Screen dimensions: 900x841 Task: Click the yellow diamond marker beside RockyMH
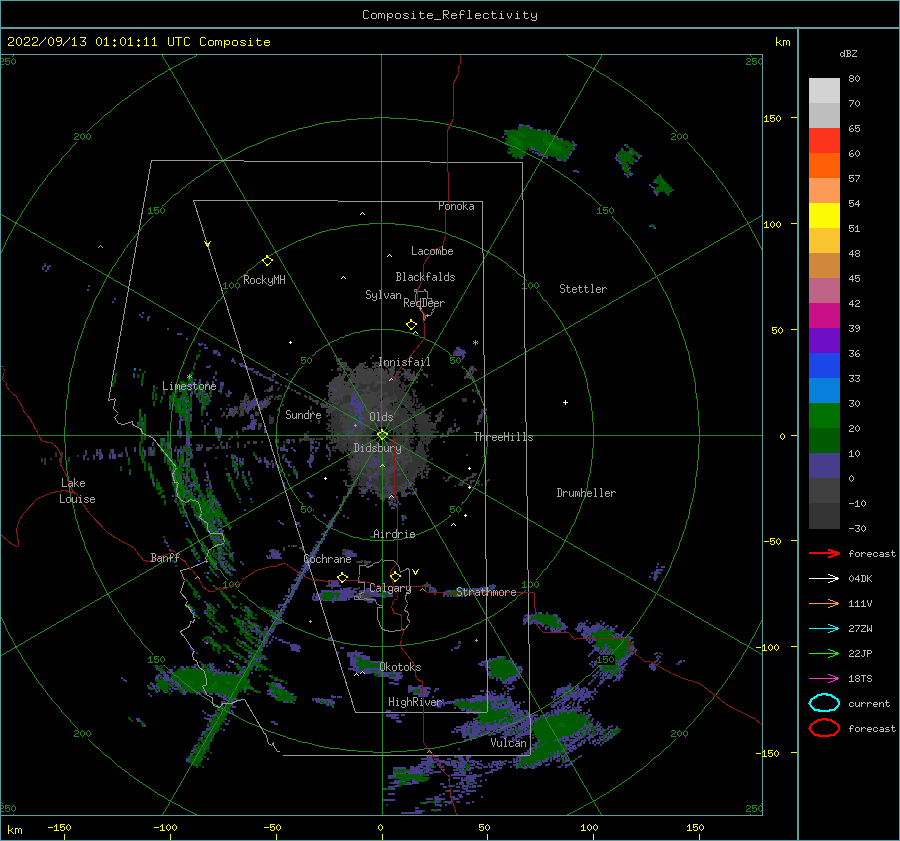[267, 261]
